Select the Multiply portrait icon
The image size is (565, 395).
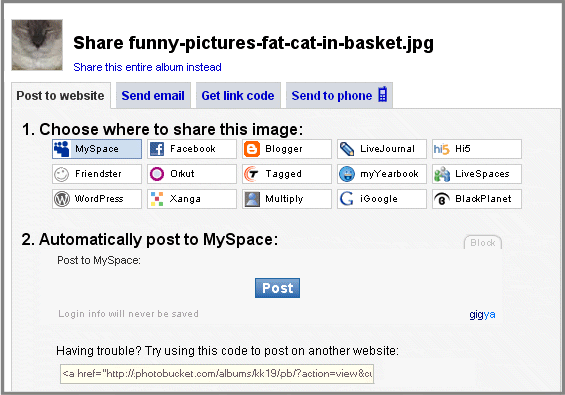(x=252, y=199)
